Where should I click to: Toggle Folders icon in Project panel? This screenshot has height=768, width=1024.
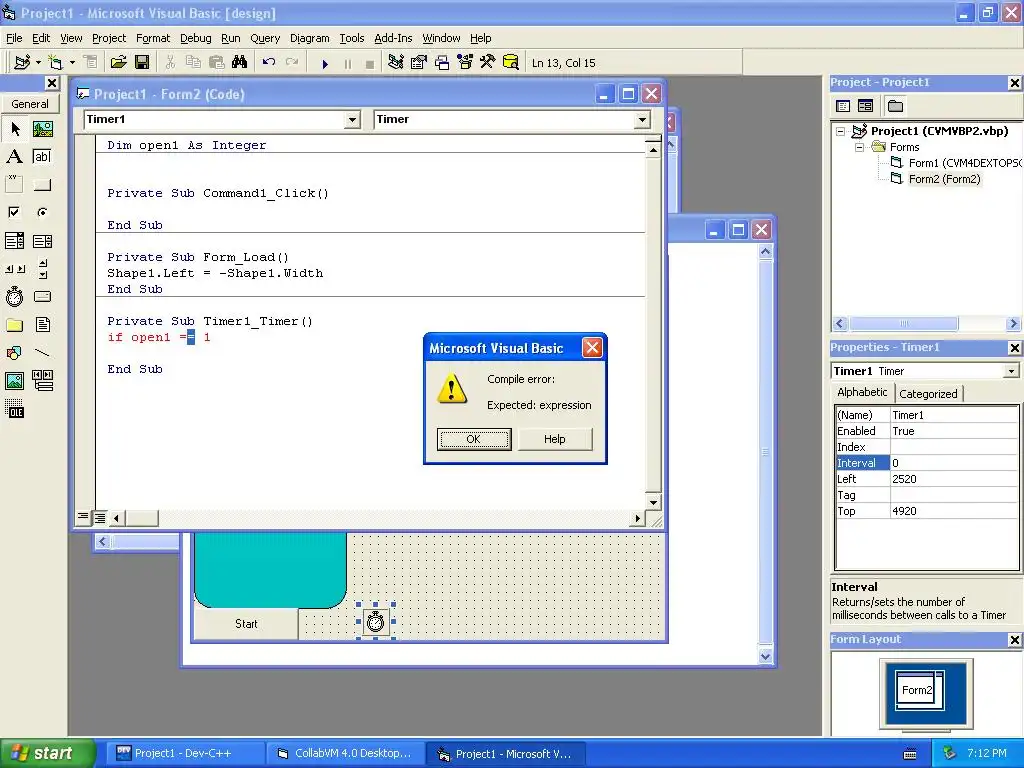click(895, 106)
